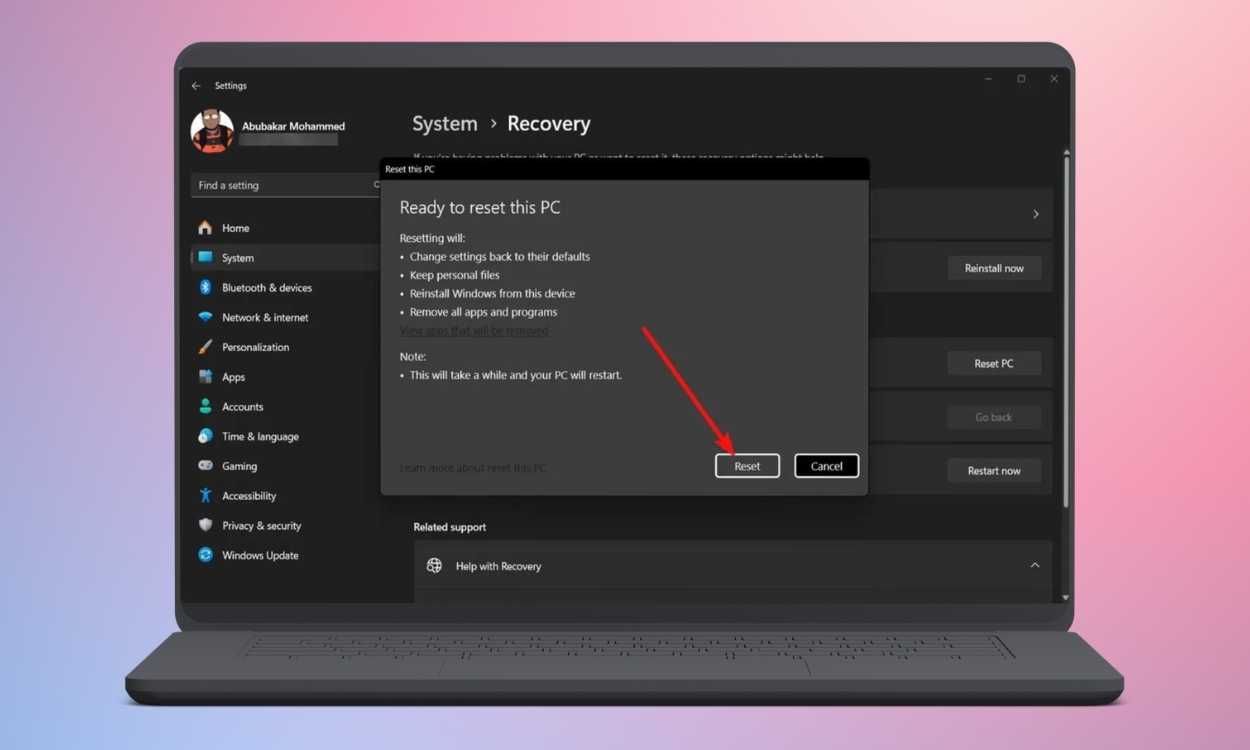Image resolution: width=1250 pixels, height=750 pixels.
Task: Click the Restart now button
Action: (994, 471)
